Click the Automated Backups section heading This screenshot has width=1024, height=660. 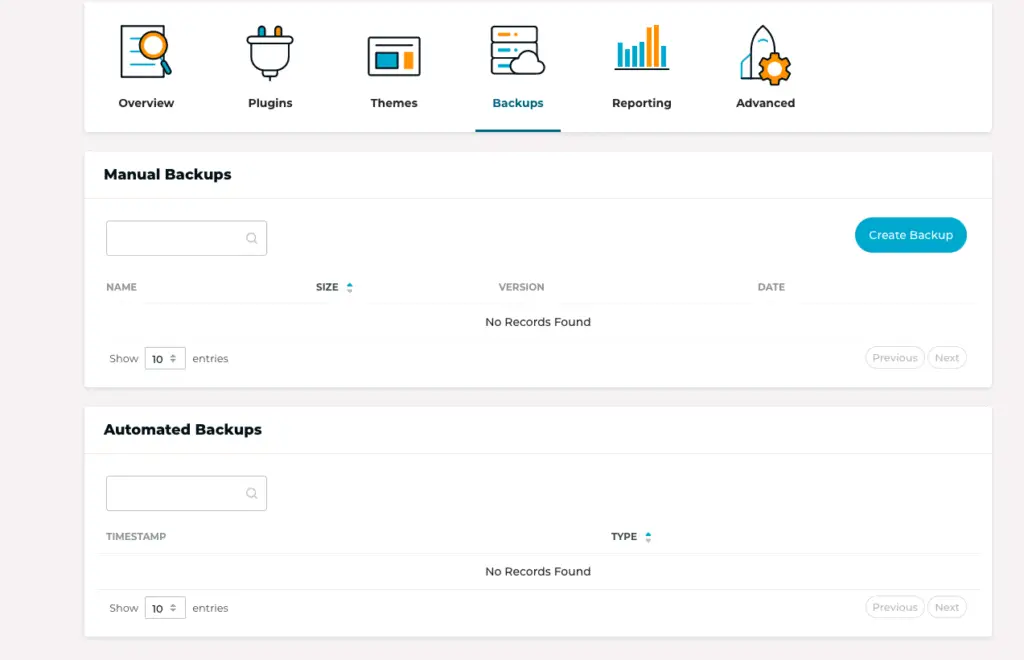point(183,430)
